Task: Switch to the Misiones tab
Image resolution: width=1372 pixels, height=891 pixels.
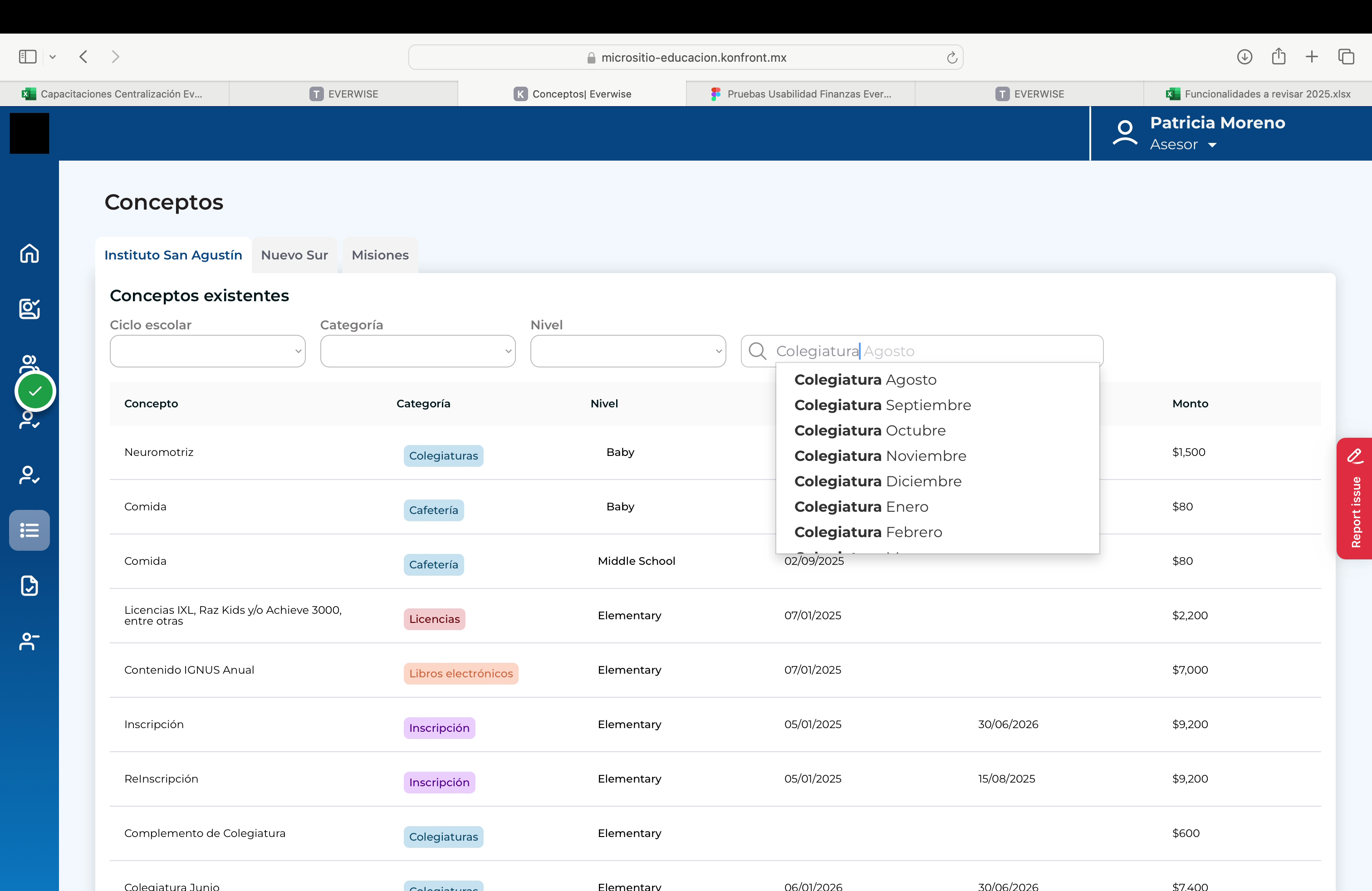Action: point(380,255)
